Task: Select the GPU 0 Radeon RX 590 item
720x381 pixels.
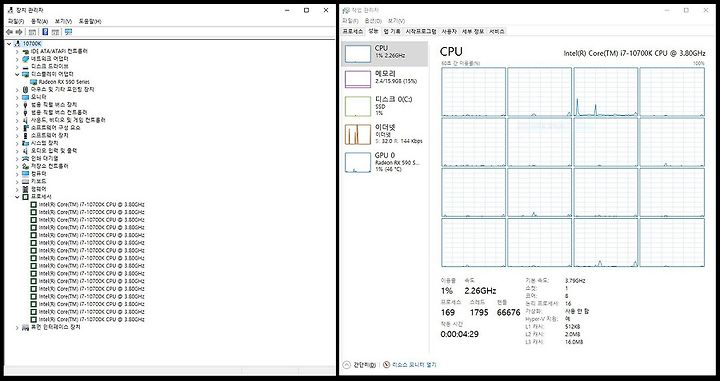Action: 385,162
